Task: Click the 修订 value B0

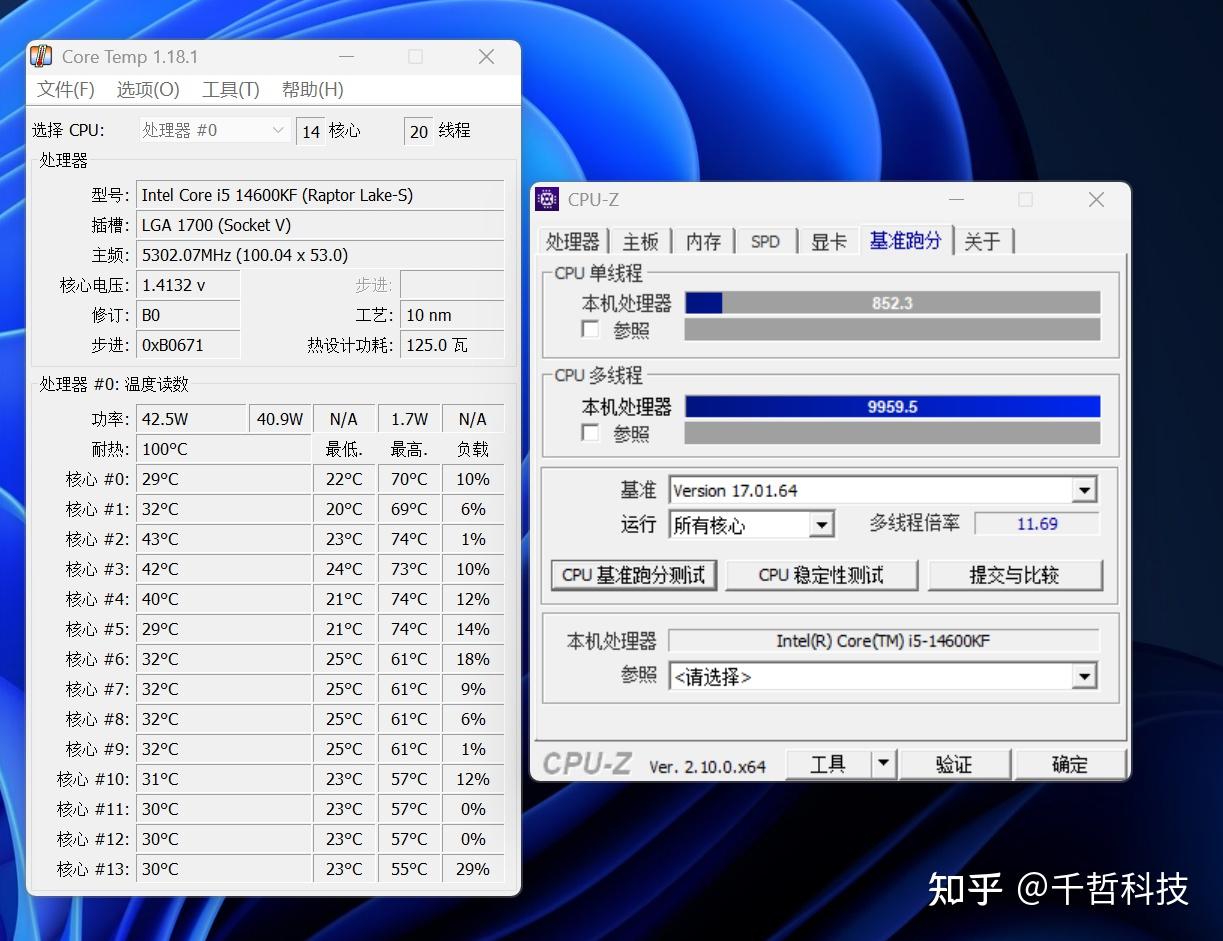Action: click(188, 315)
